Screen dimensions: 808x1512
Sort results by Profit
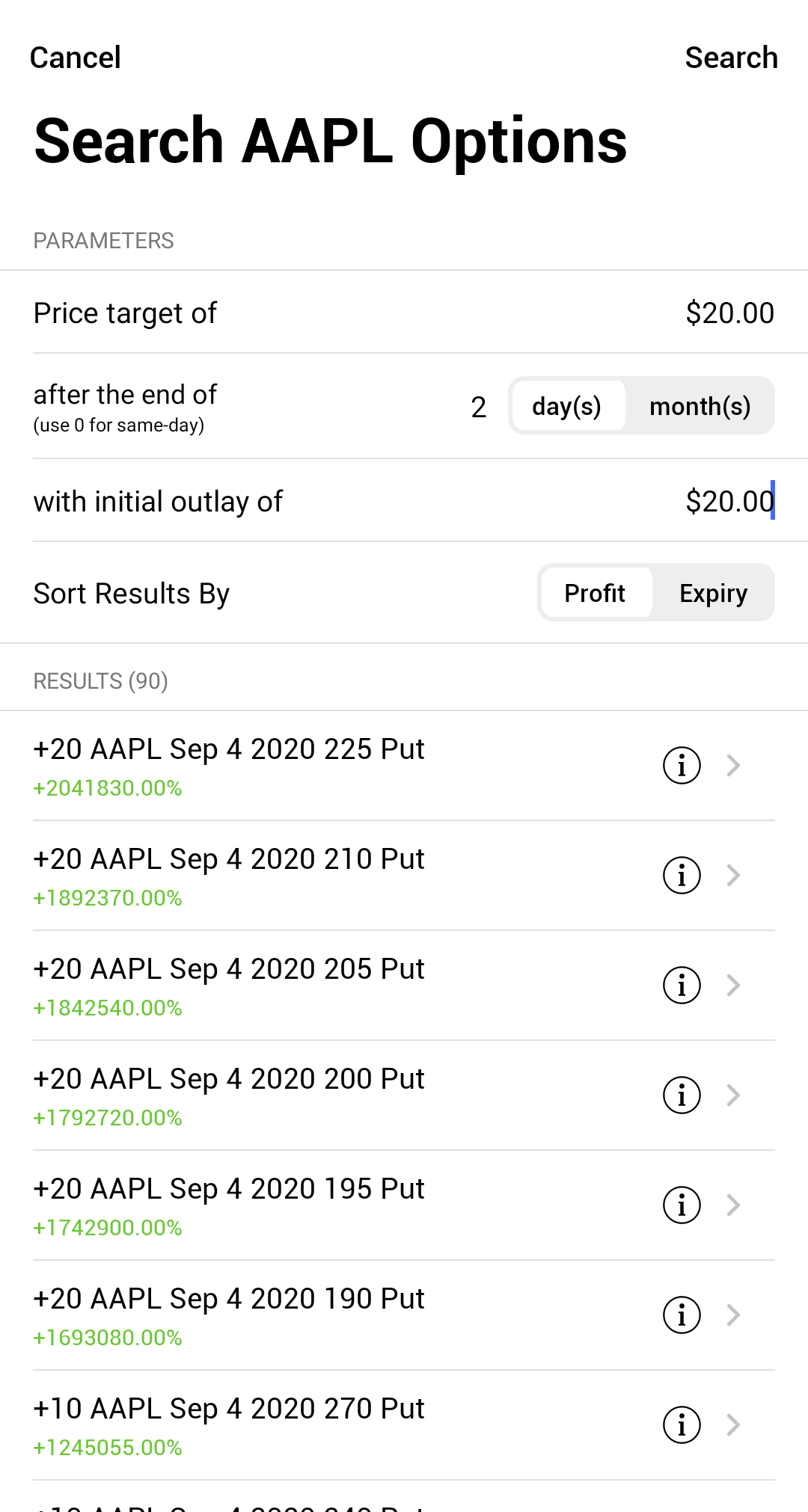pyautogui.click(x=595, y=593)
